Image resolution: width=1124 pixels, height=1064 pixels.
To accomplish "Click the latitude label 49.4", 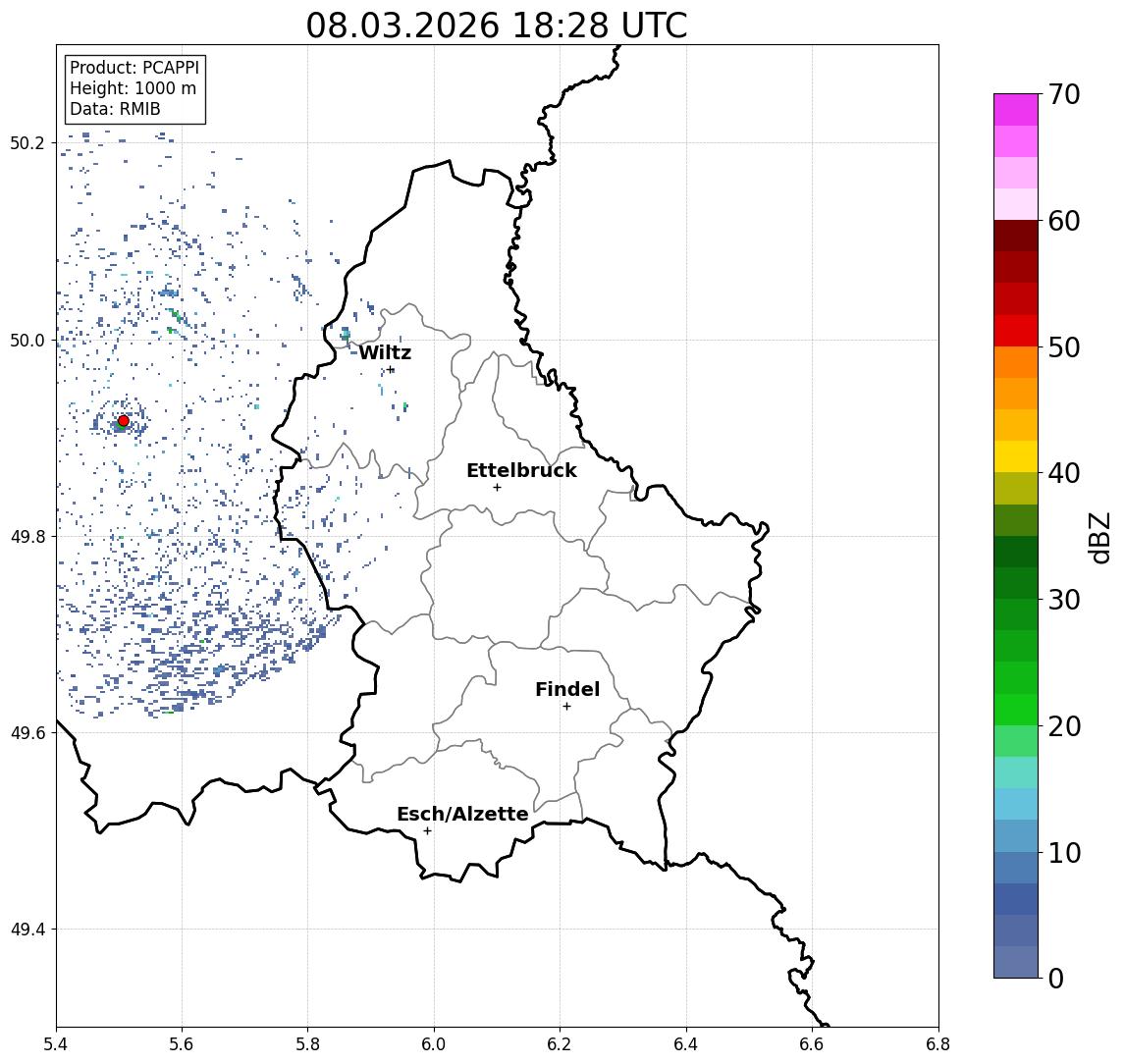I will coord(27,930).
